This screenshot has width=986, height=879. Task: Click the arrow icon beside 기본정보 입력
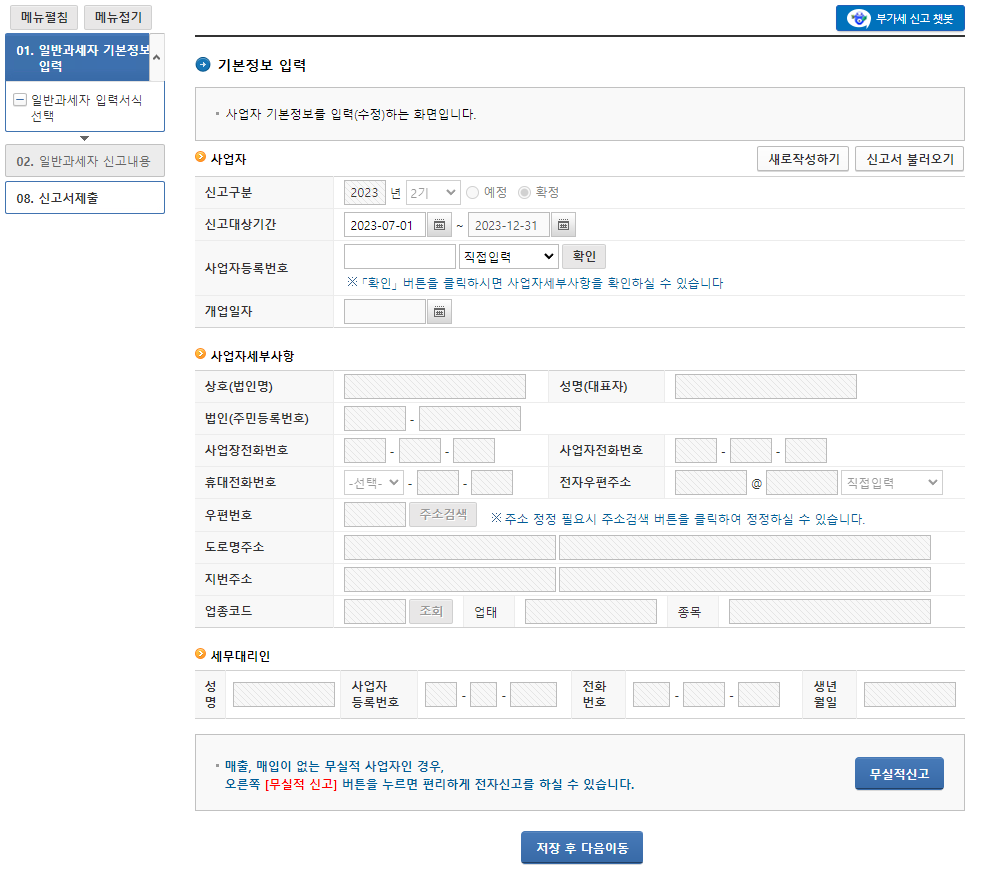point(203,65)
